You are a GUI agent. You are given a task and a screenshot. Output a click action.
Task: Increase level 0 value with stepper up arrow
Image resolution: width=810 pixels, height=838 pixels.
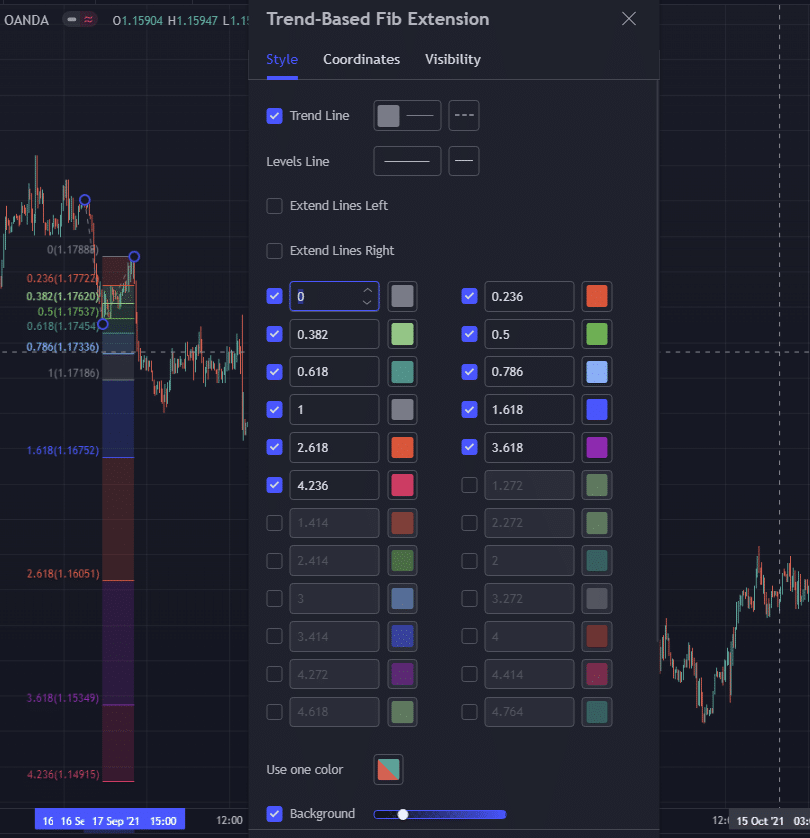[367, 290]
